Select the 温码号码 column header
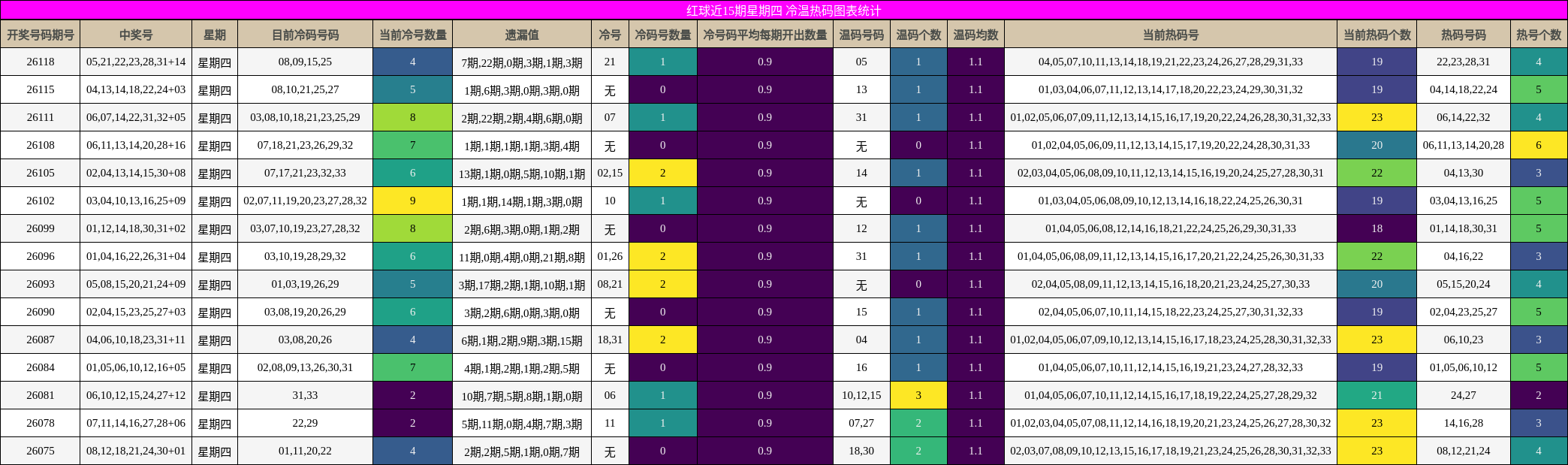 tap(861, 35)
